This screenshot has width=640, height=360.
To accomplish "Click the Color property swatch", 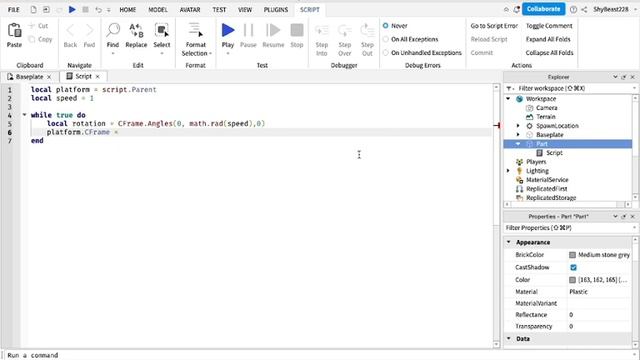I will point(572,280).
